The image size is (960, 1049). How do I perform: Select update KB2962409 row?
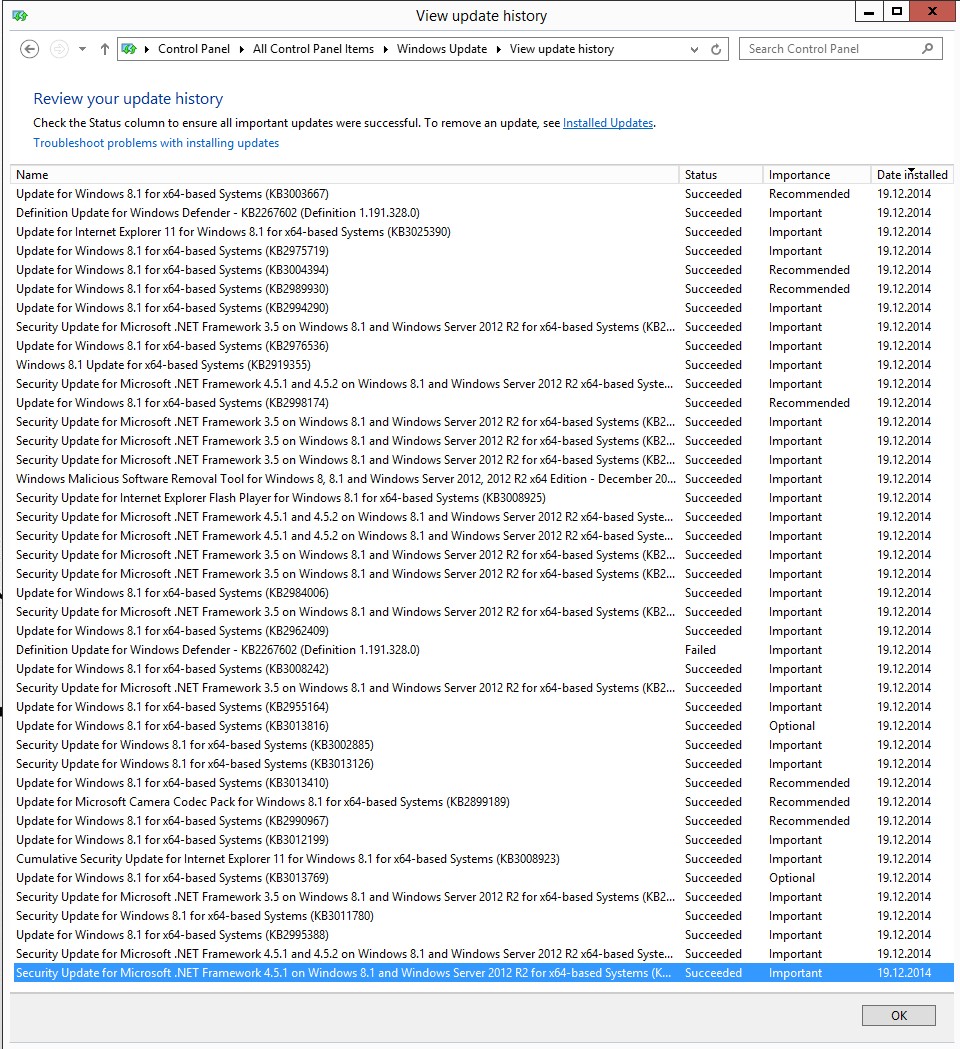coord(483,631)
